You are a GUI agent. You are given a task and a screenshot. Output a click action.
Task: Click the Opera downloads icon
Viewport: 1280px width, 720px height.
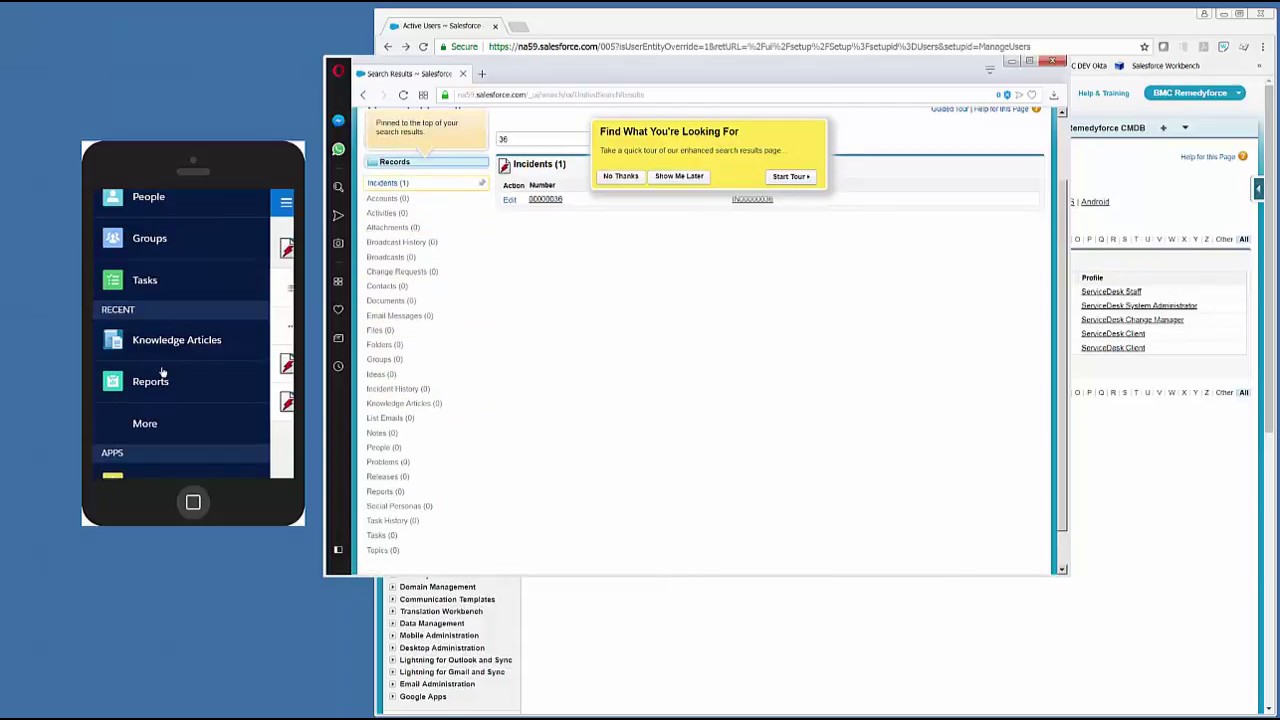1053,95
